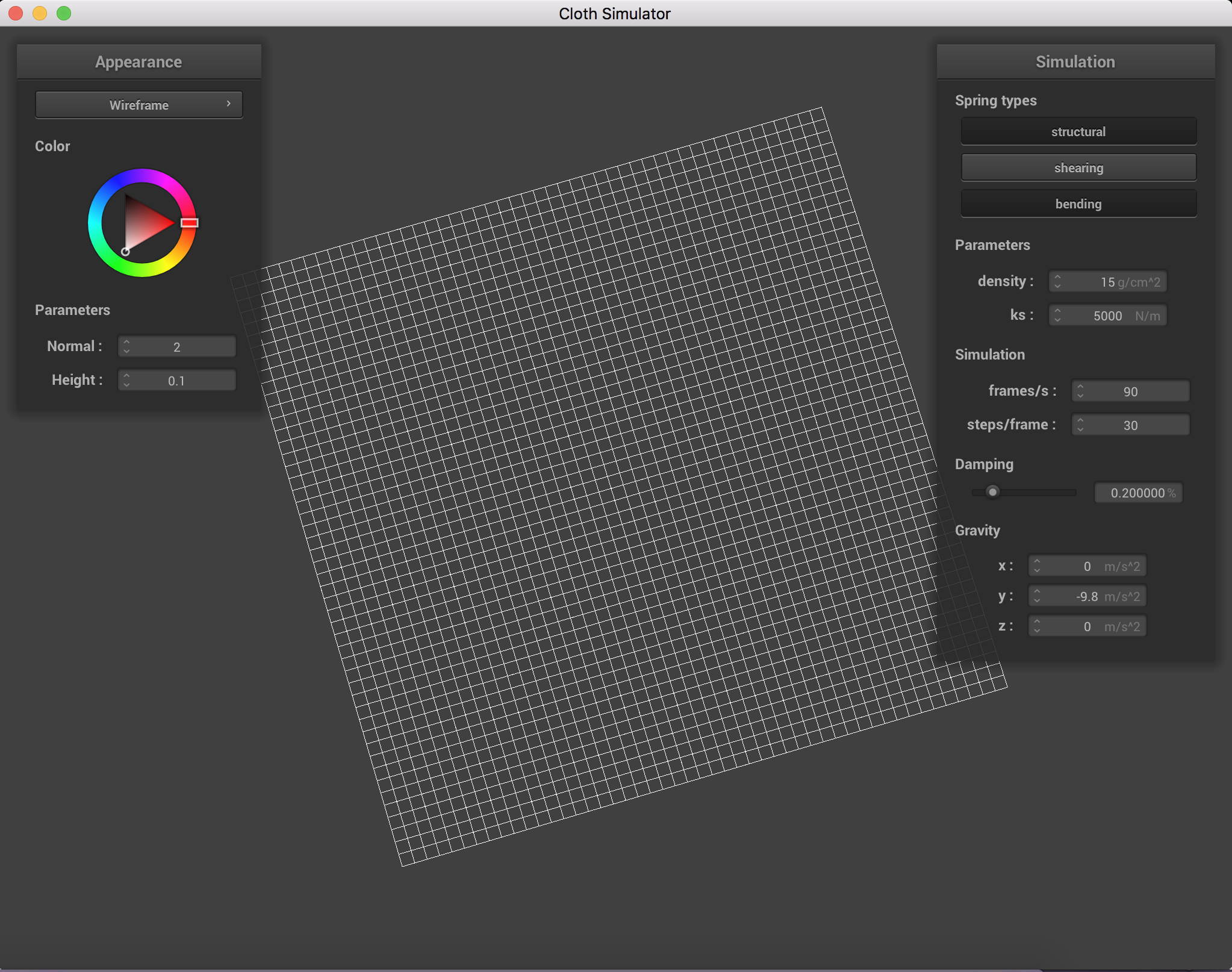Click the Simulation panel header
This screenshot has width=1232, height=972.
point(1075,61)
